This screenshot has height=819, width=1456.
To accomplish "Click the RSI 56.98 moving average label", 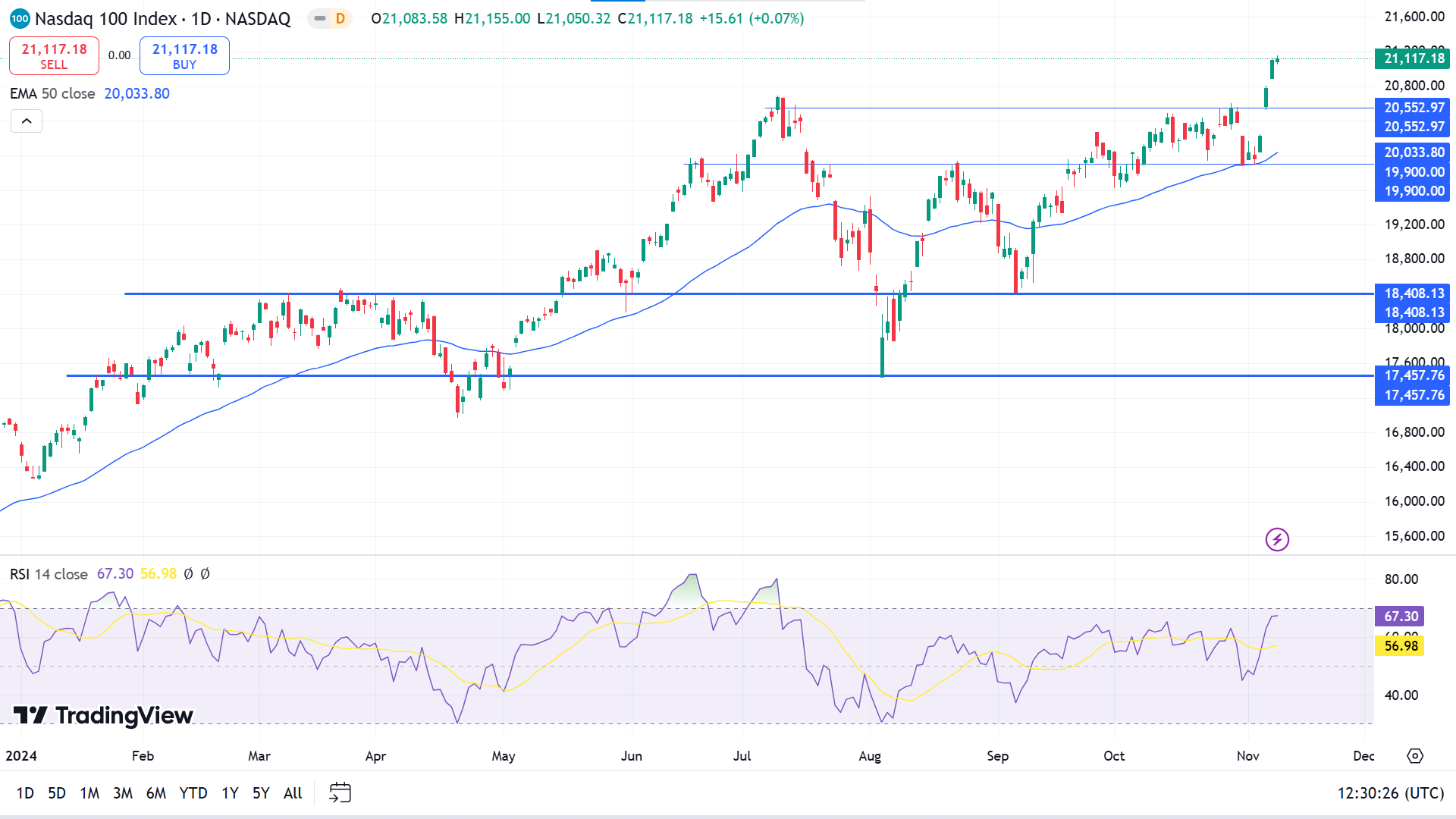I will [1400, 645].
